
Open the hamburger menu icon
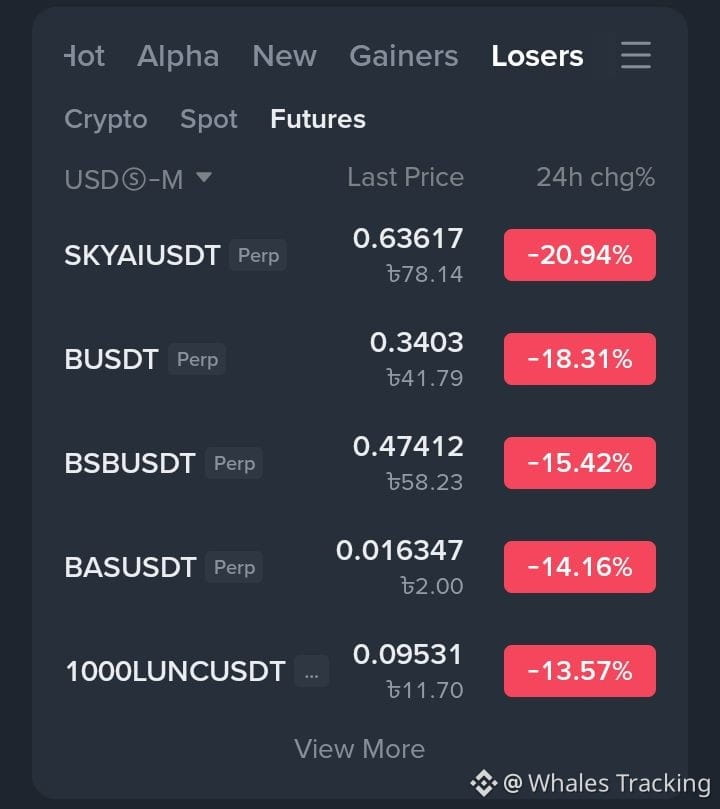tap(635, 55)
